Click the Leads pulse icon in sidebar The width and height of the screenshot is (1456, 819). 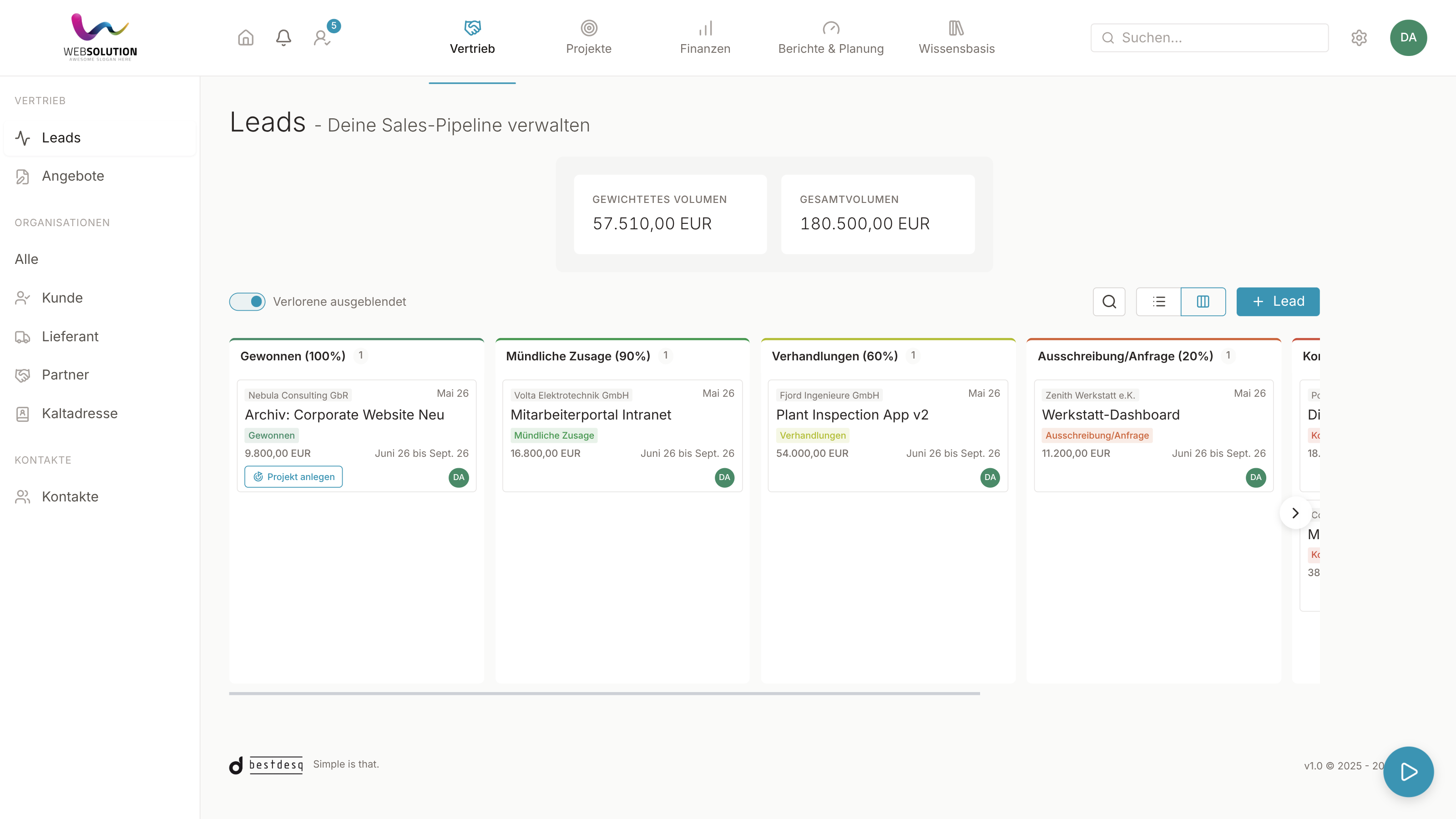coord(23,138)
